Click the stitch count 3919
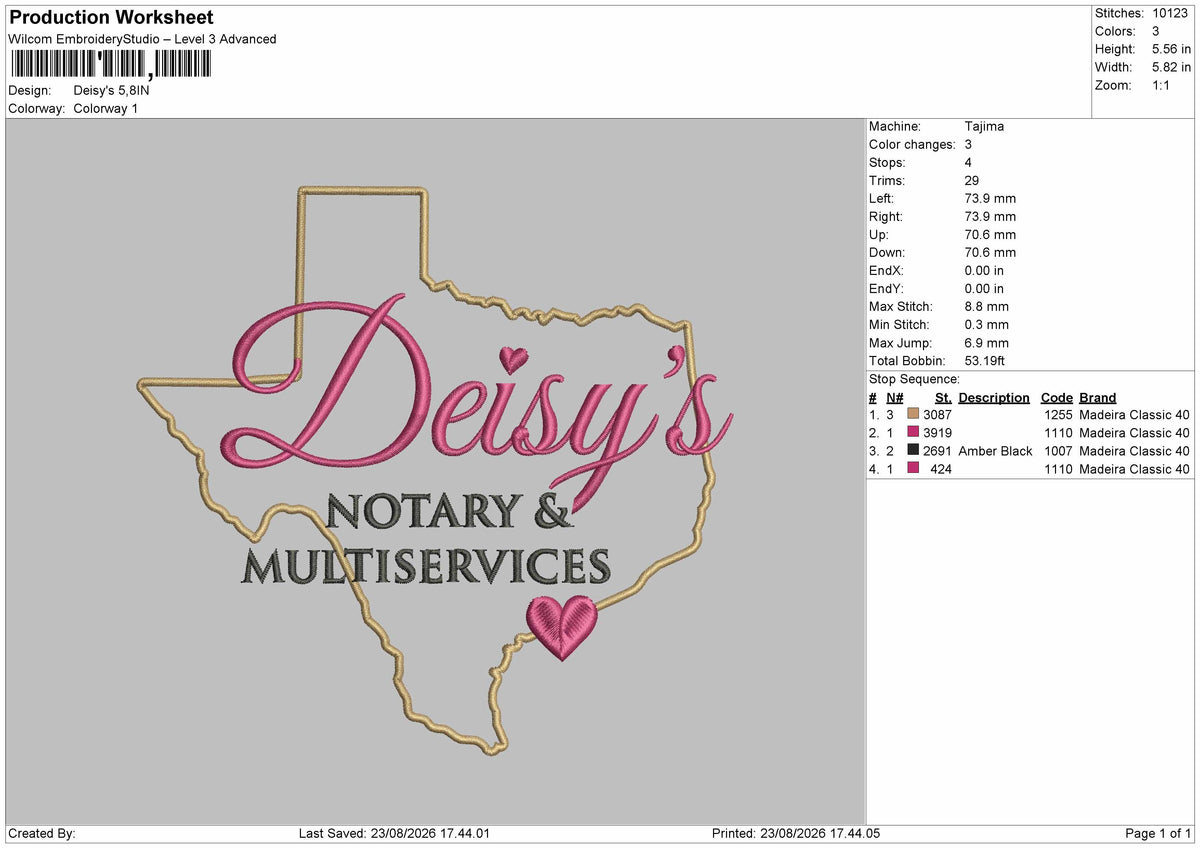Screen dimensions: 1200x848 coord(937,432)
